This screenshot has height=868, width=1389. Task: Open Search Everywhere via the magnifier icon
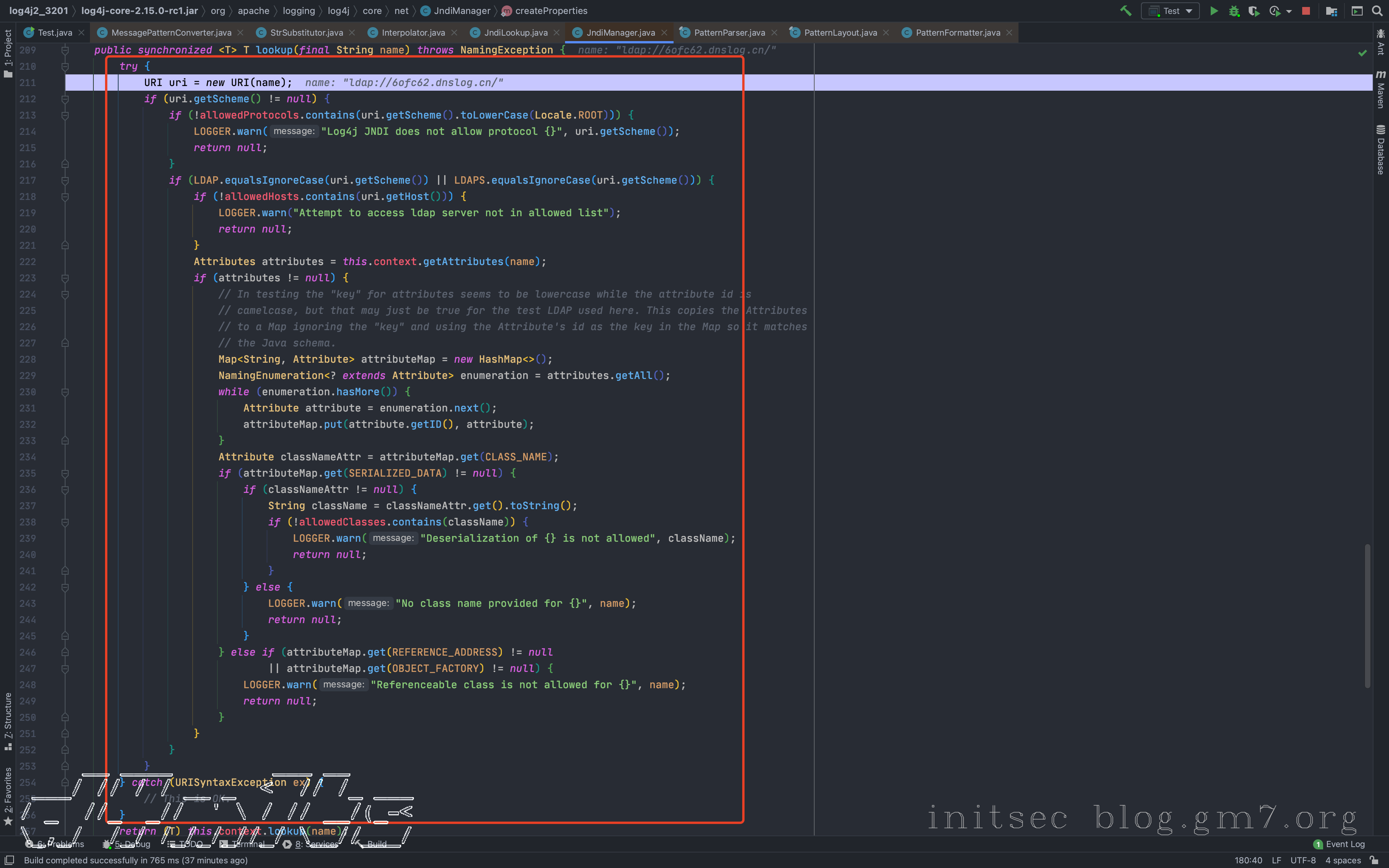point(1377,11)
